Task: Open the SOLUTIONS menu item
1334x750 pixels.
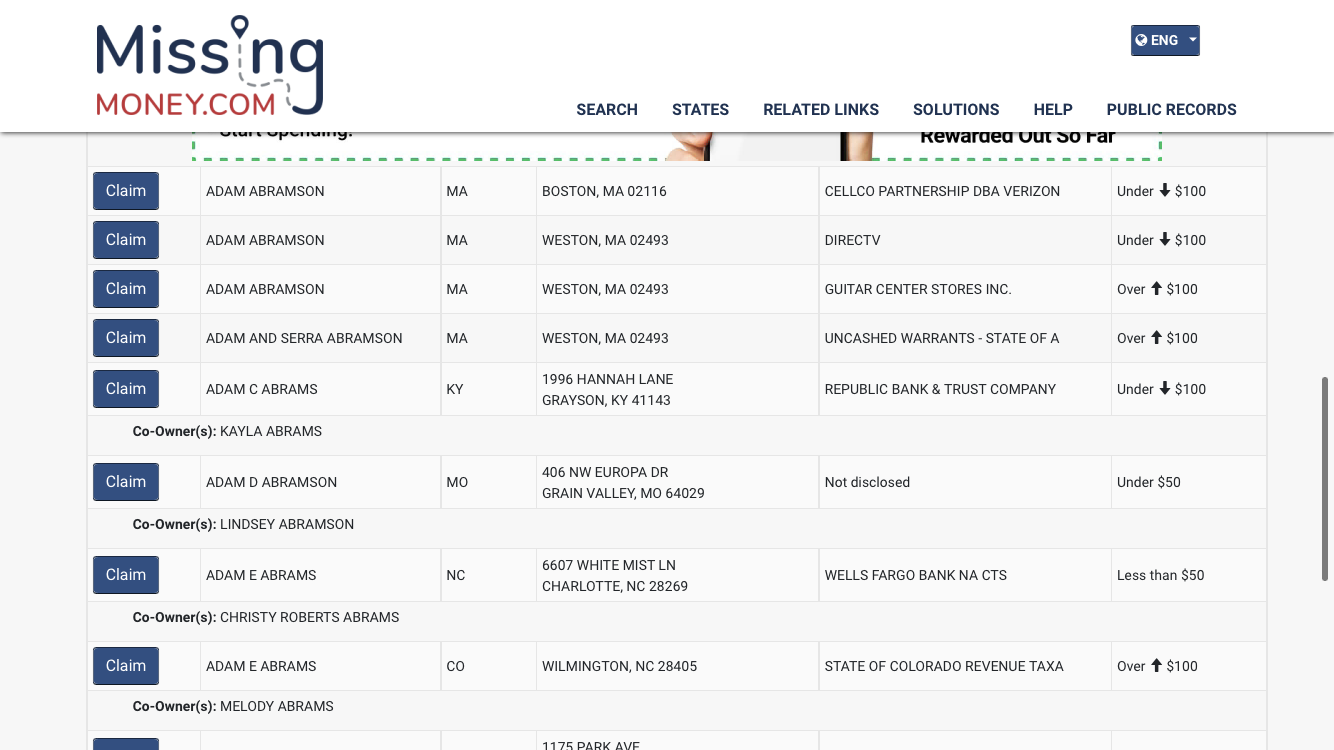Action: click(x=956, y=110)
